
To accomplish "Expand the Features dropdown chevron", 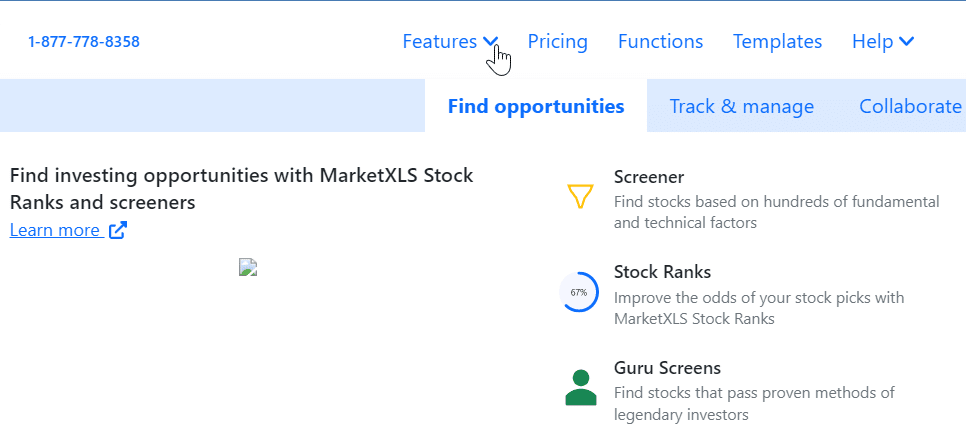I will [490, 41].
